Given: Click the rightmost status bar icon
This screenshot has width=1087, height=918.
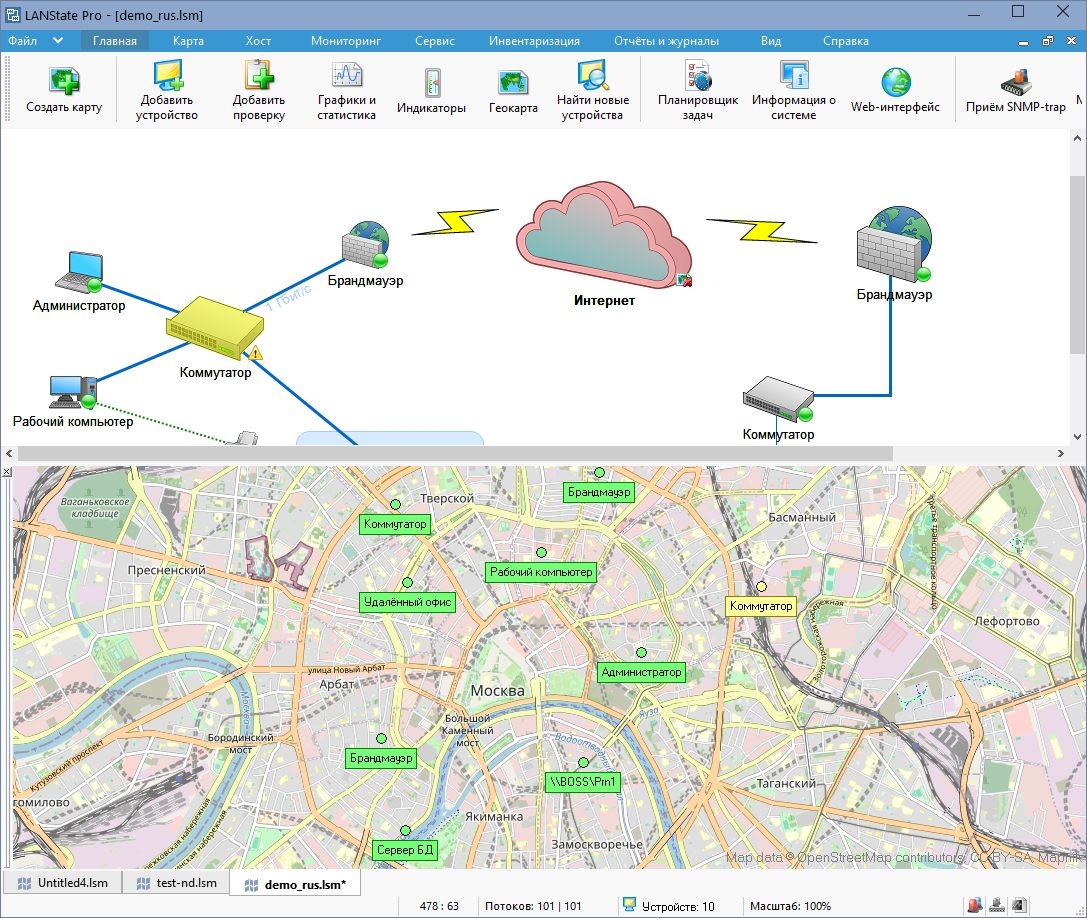Looking at the screenshot, I should (1019, 905).
